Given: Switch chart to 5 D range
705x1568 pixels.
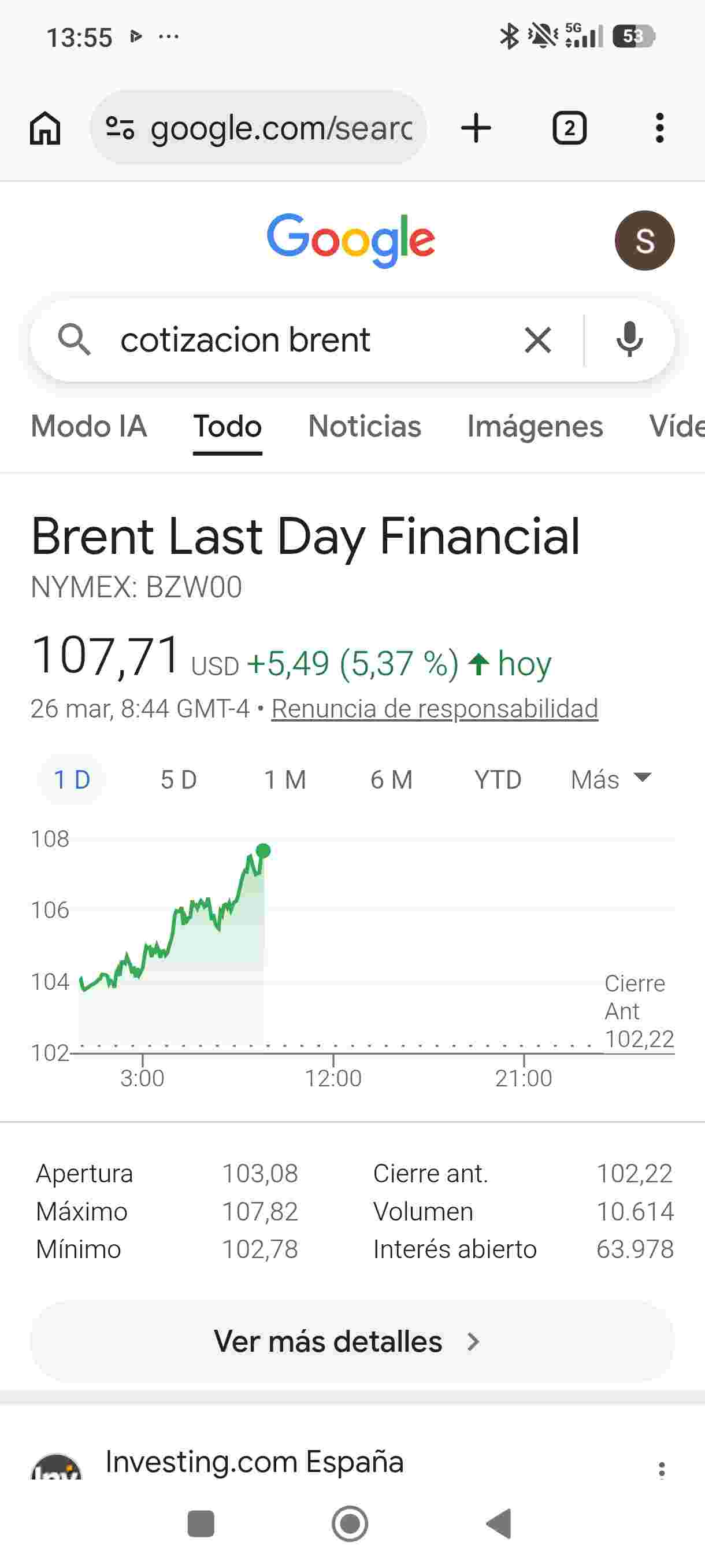Looking at the screenshot, I should 178,780.
